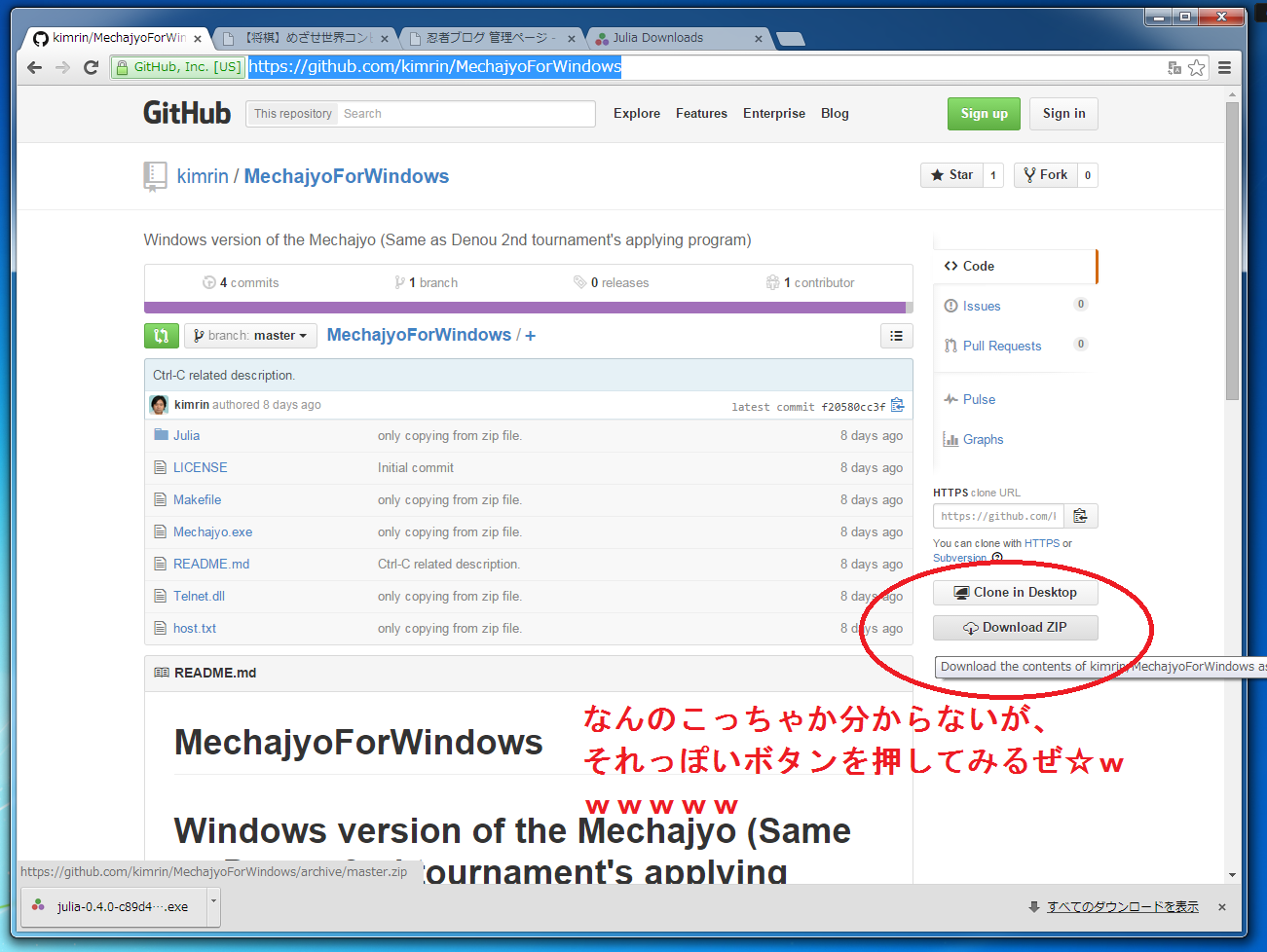Image resolution: width=1267 pixels, height=952 pixels.
Task: Click the Features navigation link
Action: click(x=701, y=113)
